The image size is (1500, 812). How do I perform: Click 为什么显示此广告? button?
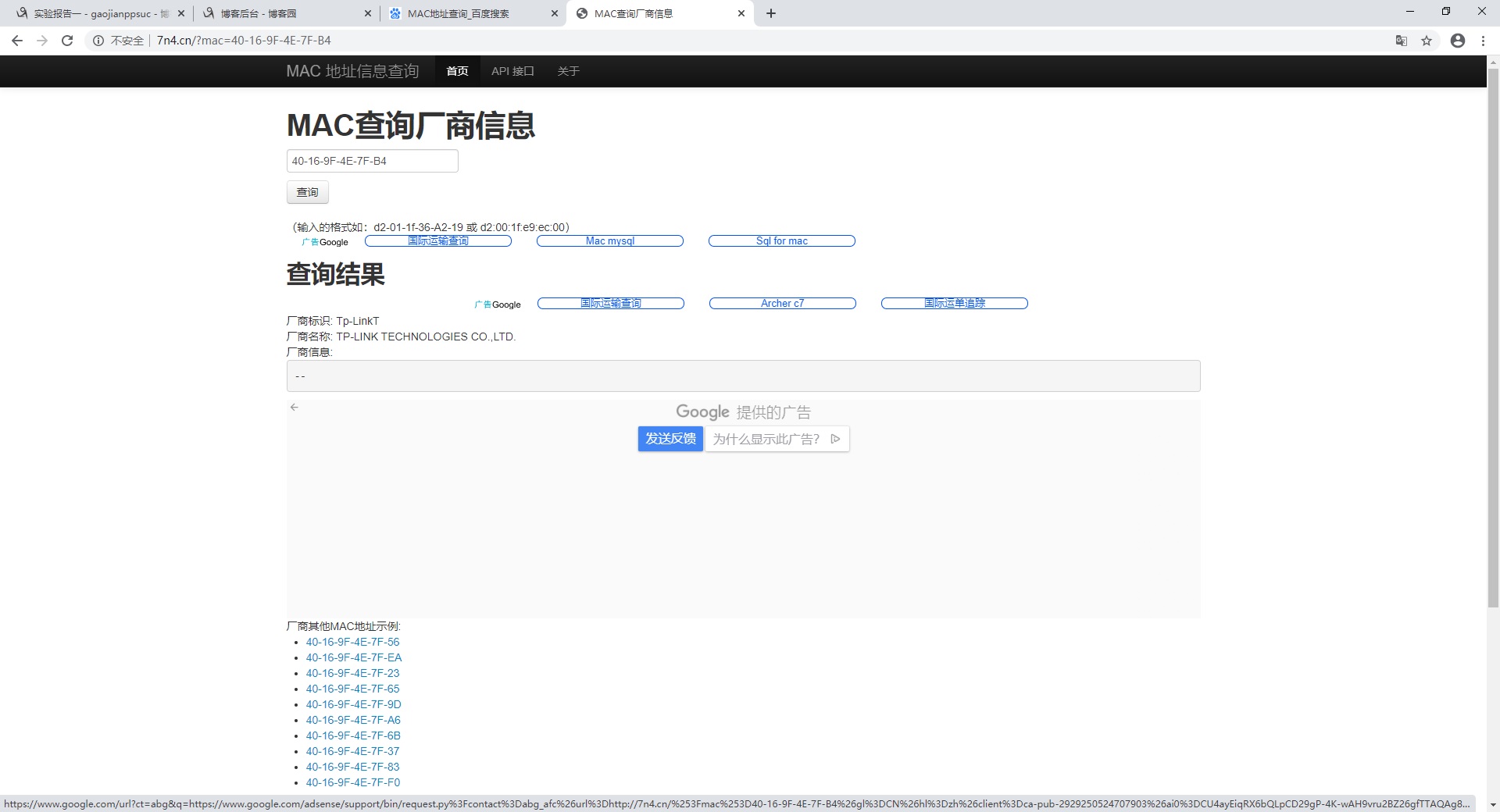tap(777, 439)
